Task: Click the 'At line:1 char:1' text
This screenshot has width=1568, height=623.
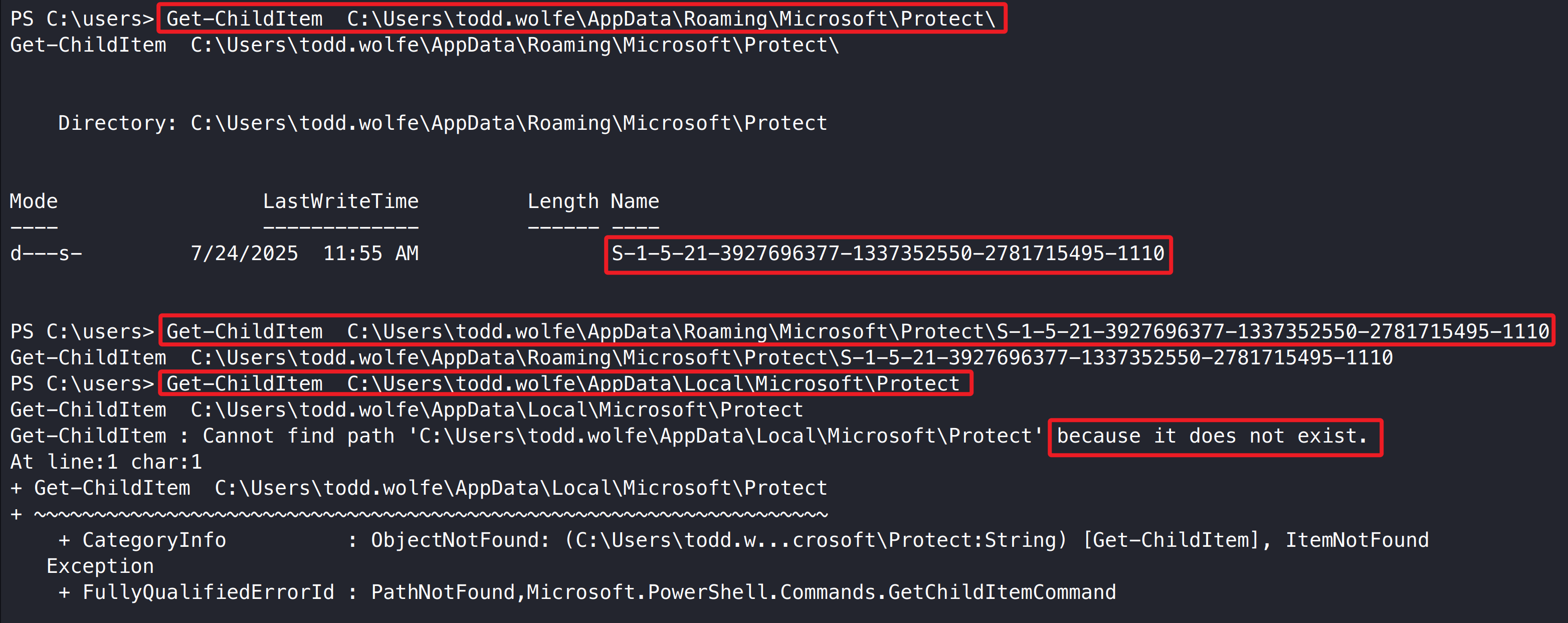Action: 106,463
